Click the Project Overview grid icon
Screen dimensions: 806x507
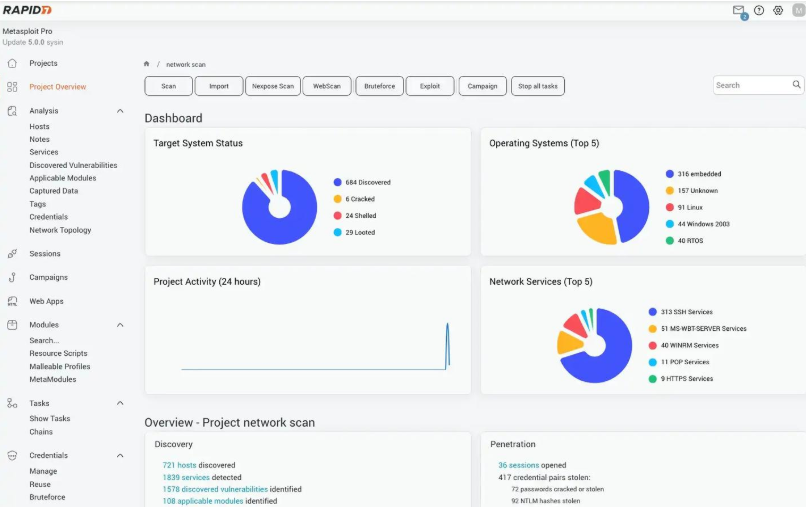pyautogui.click(x=12, y=87)
